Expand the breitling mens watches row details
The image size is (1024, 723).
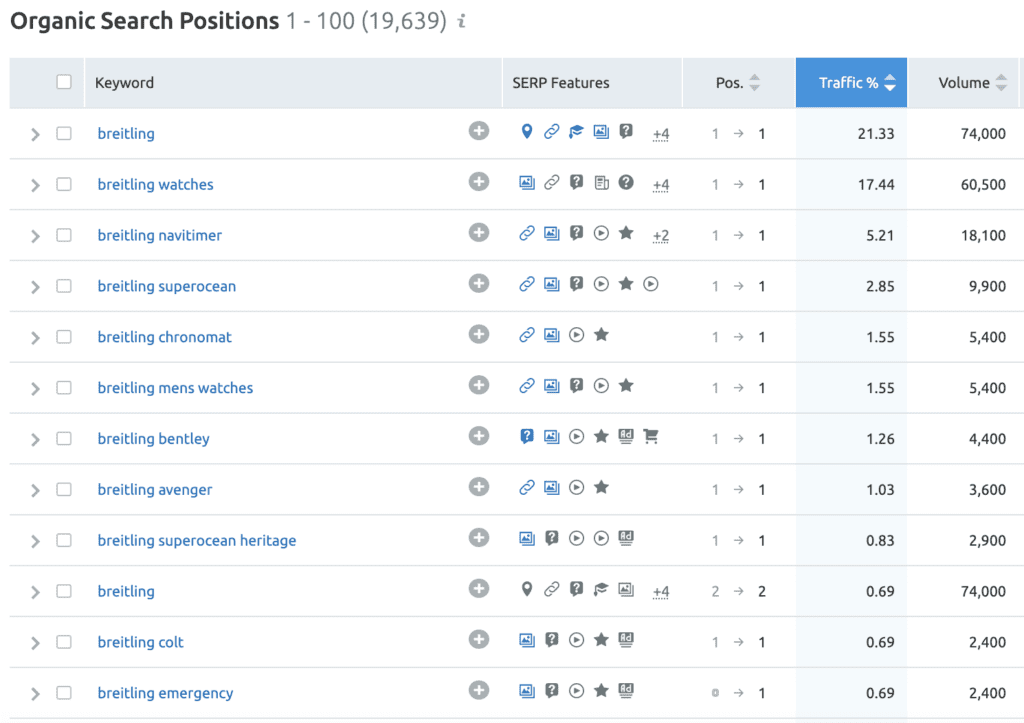click(35, 389)
